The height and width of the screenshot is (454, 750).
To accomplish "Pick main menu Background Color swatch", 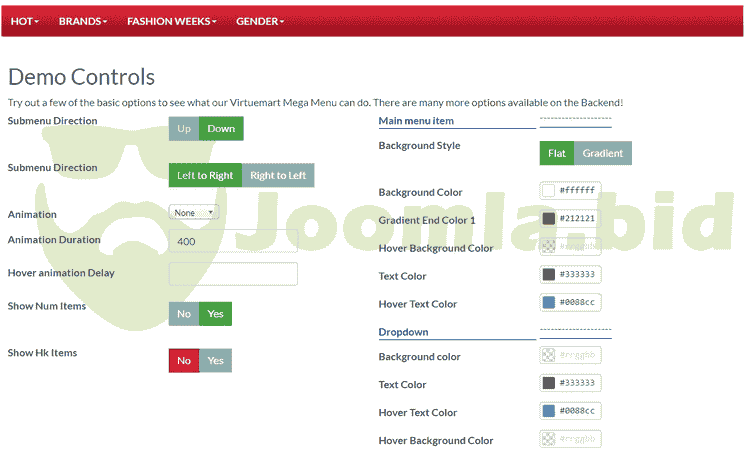I will pyautogui.click(x=548, y=190).
